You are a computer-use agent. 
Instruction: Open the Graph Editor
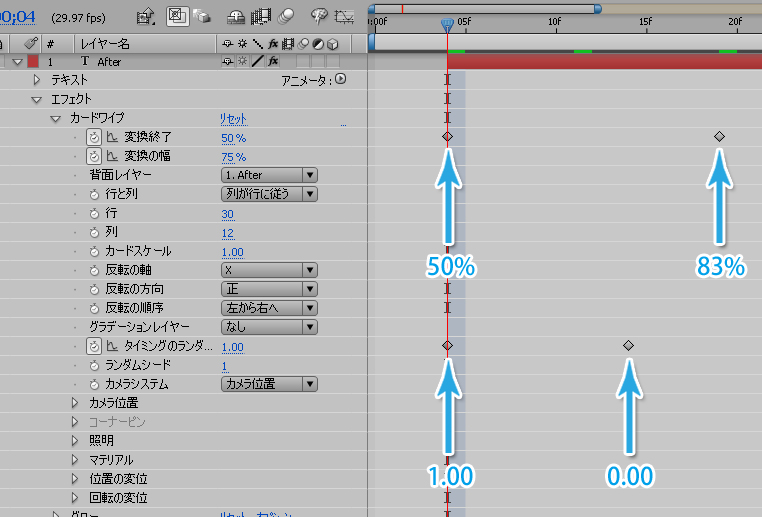click(x=345, y=16)
